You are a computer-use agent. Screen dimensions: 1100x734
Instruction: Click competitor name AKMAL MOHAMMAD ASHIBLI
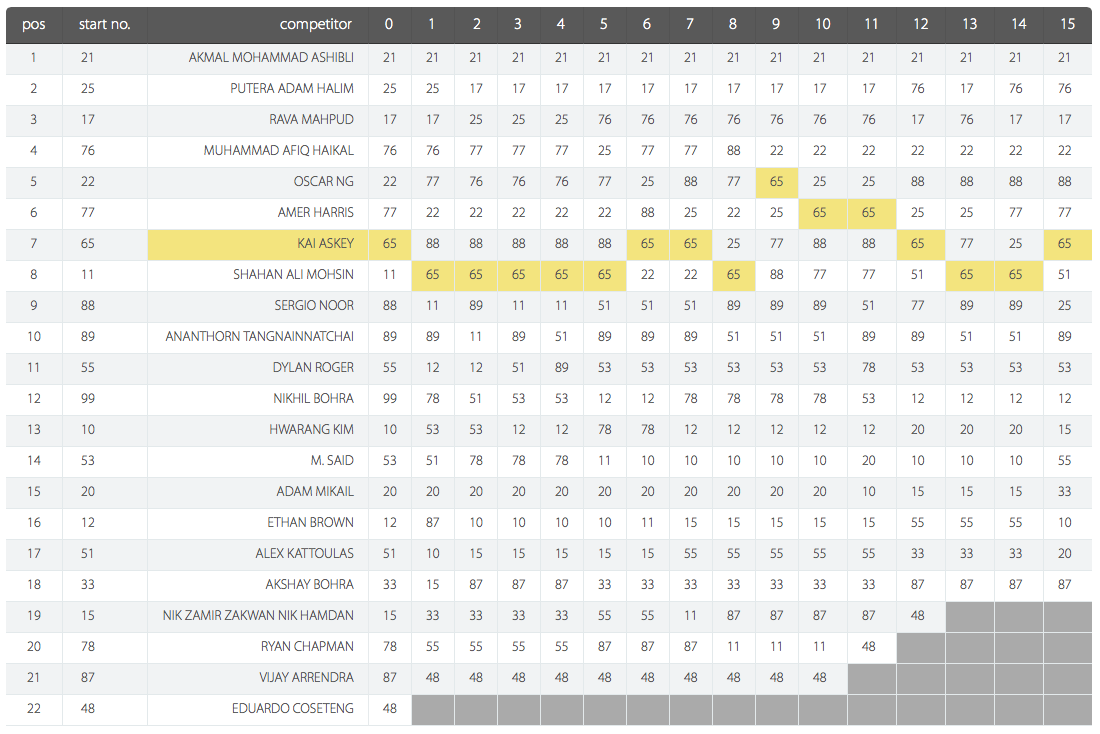pyautogui.click(x=271, y=58)
